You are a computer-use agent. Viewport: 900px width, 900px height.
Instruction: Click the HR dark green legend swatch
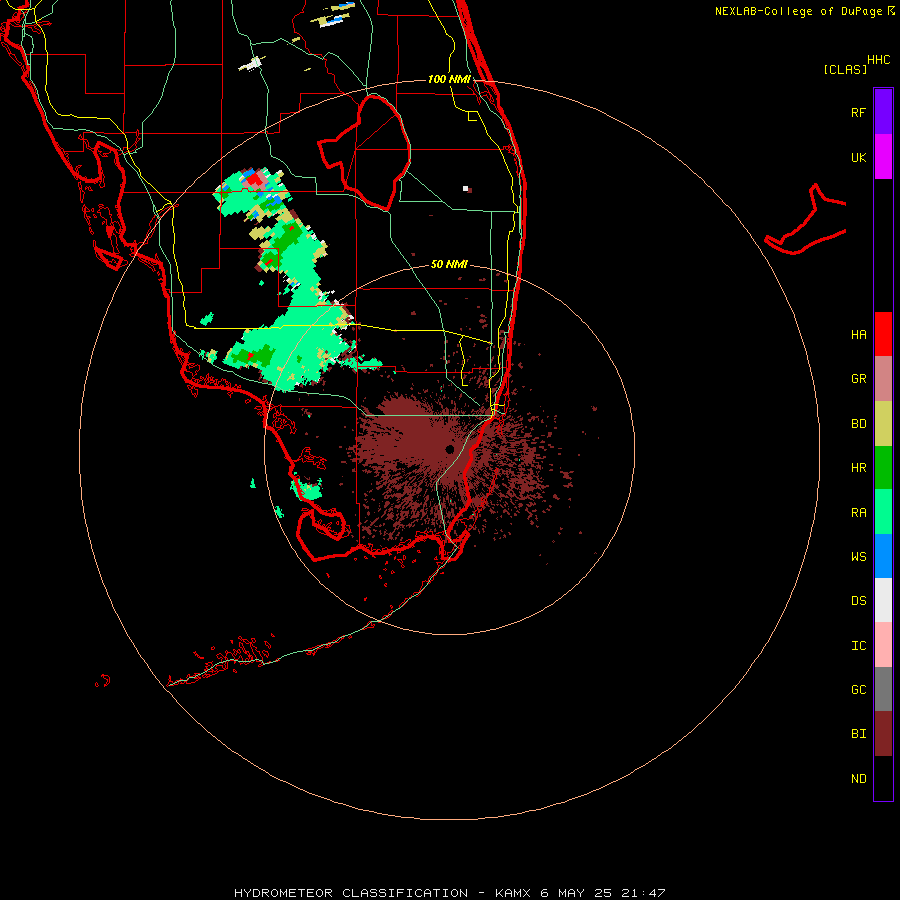[x=883, y=468]
